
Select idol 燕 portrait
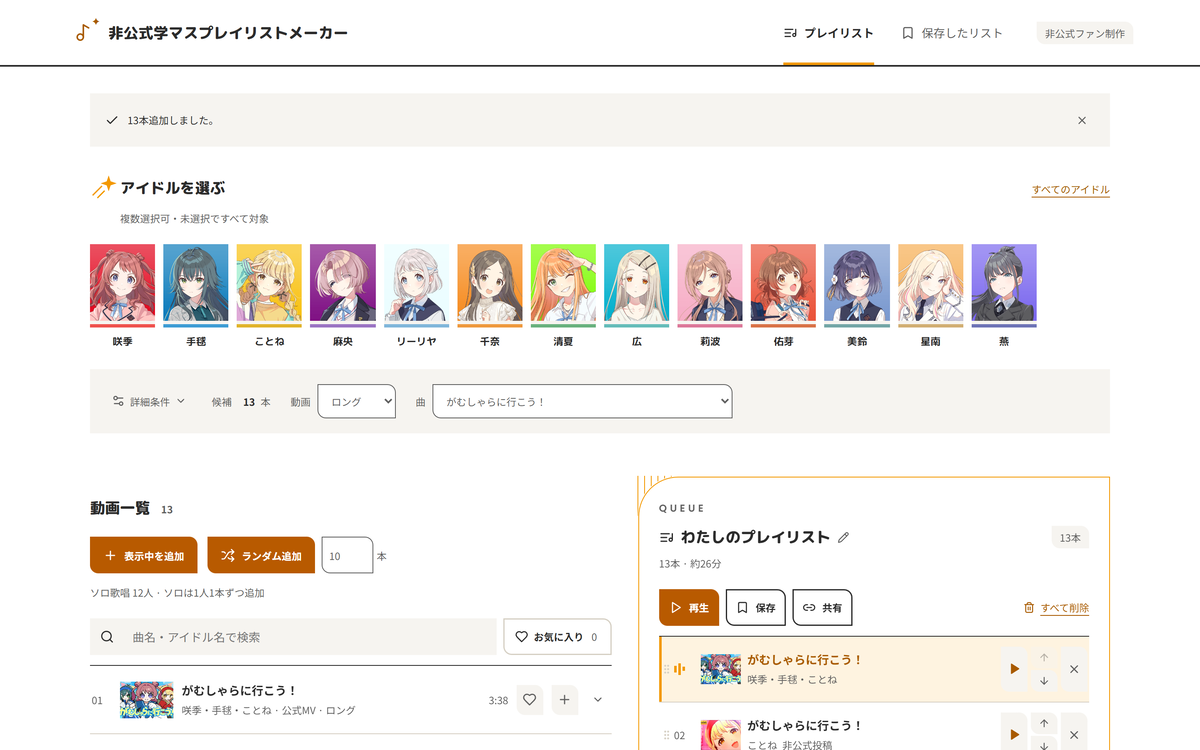click(1004, 286)
